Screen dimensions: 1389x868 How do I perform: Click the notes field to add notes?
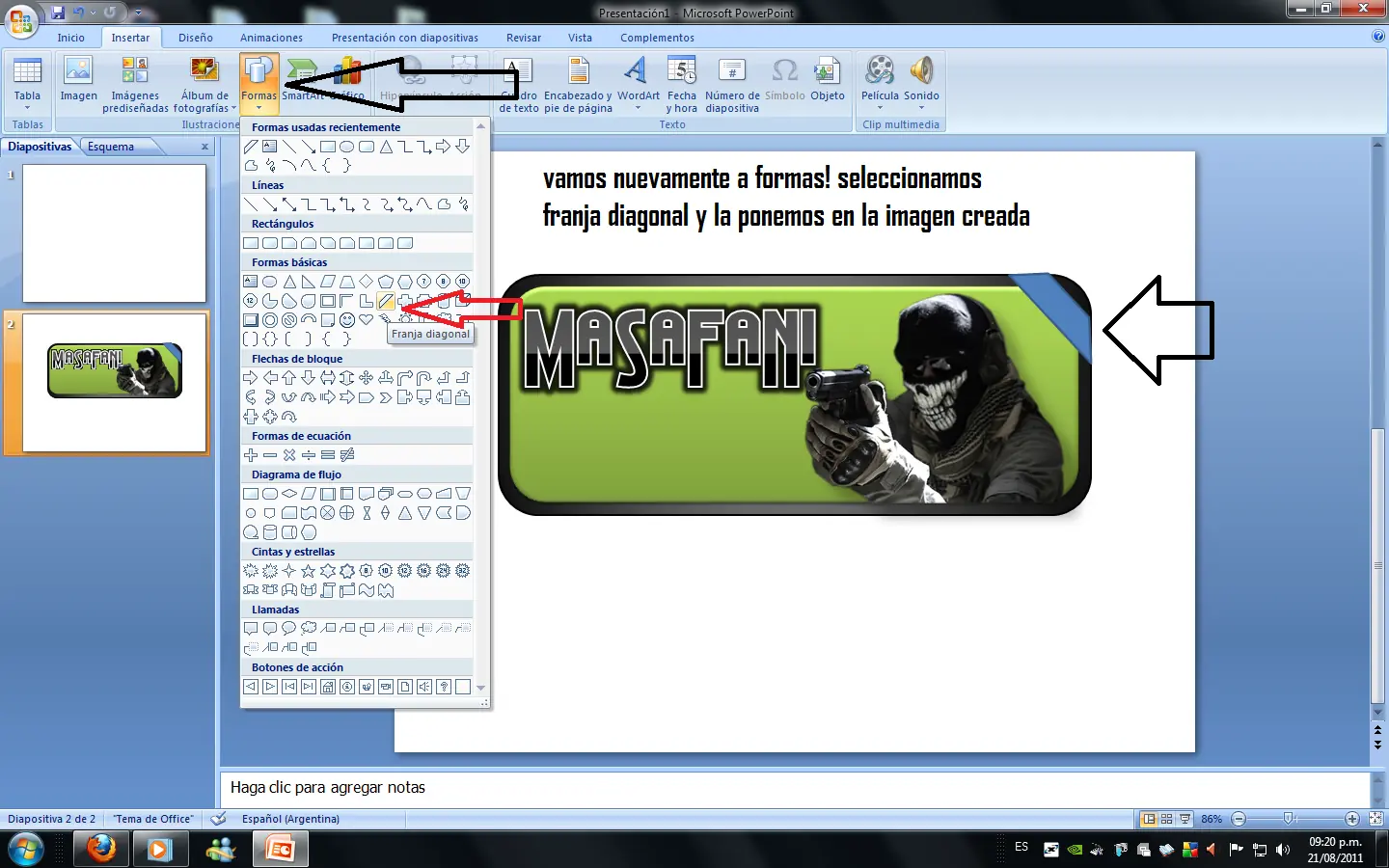pyautogui.click(x=795, y=788)
